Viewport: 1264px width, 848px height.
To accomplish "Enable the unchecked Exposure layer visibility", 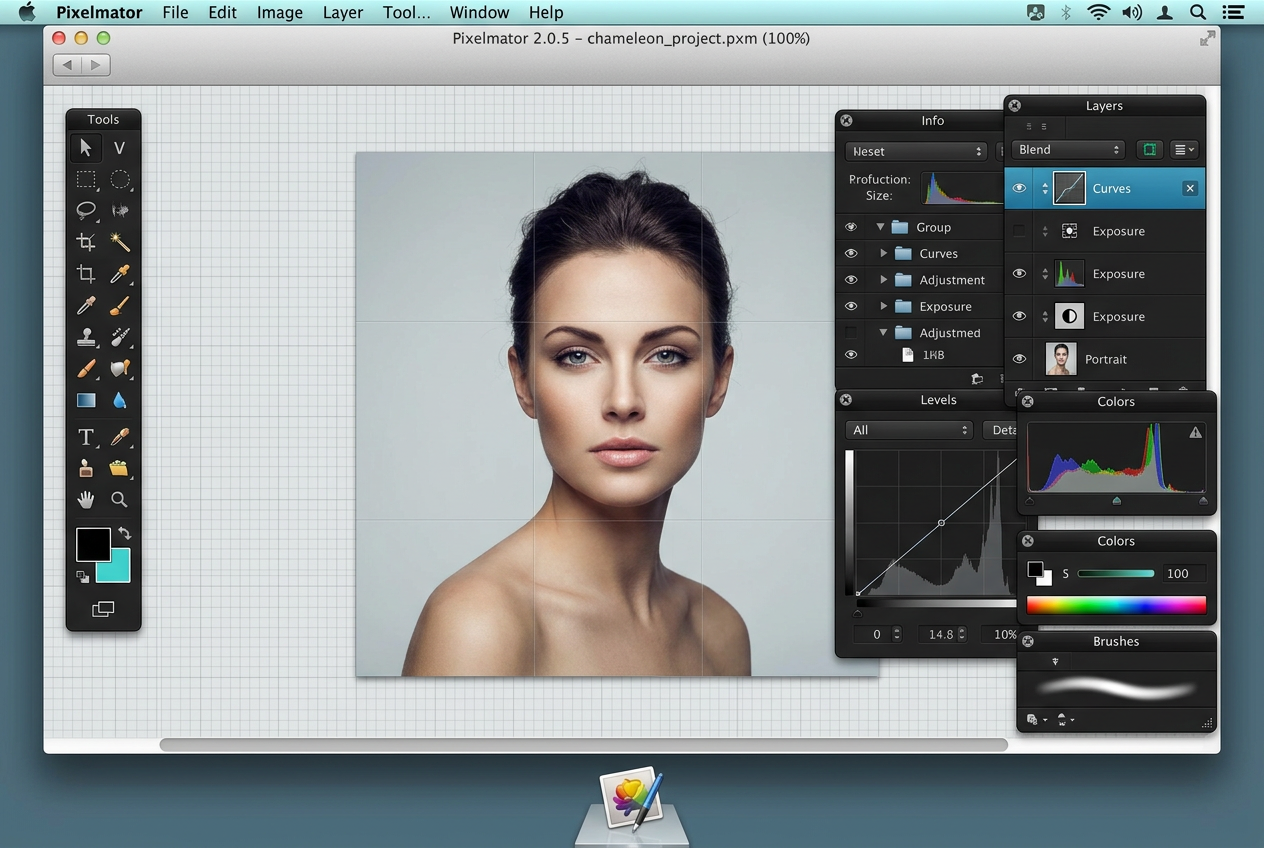I will [1019, 231].
